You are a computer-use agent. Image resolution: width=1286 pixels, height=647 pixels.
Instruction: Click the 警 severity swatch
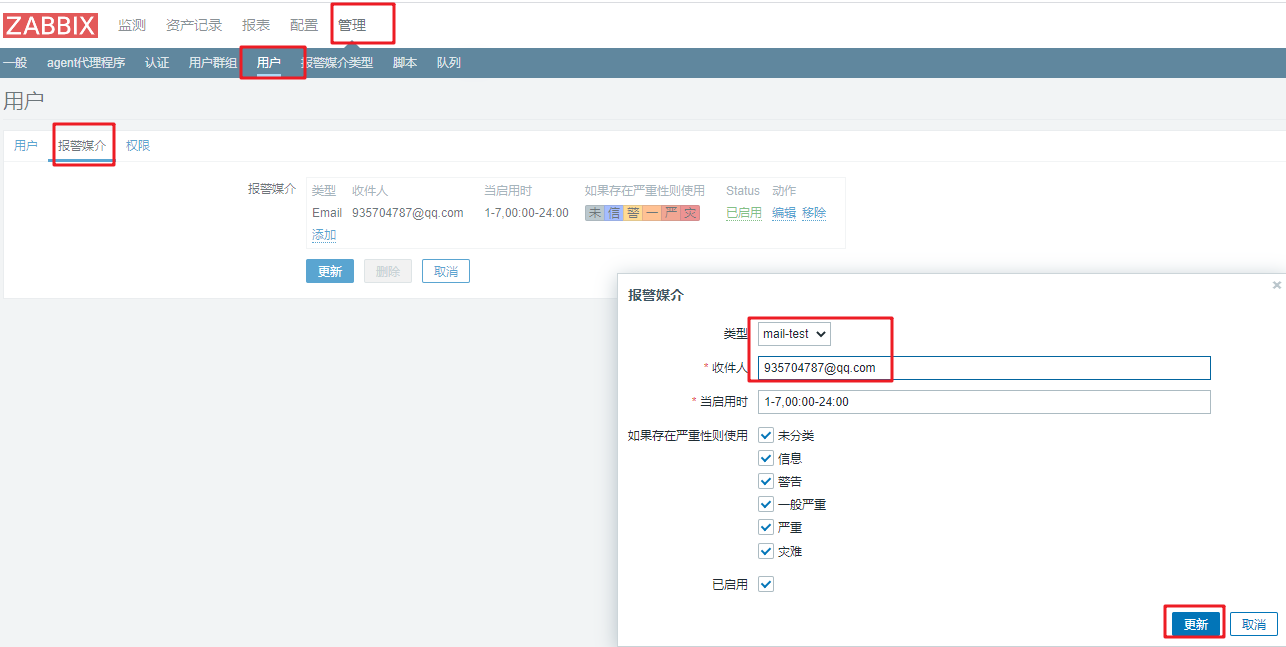[x=633, y=213]
